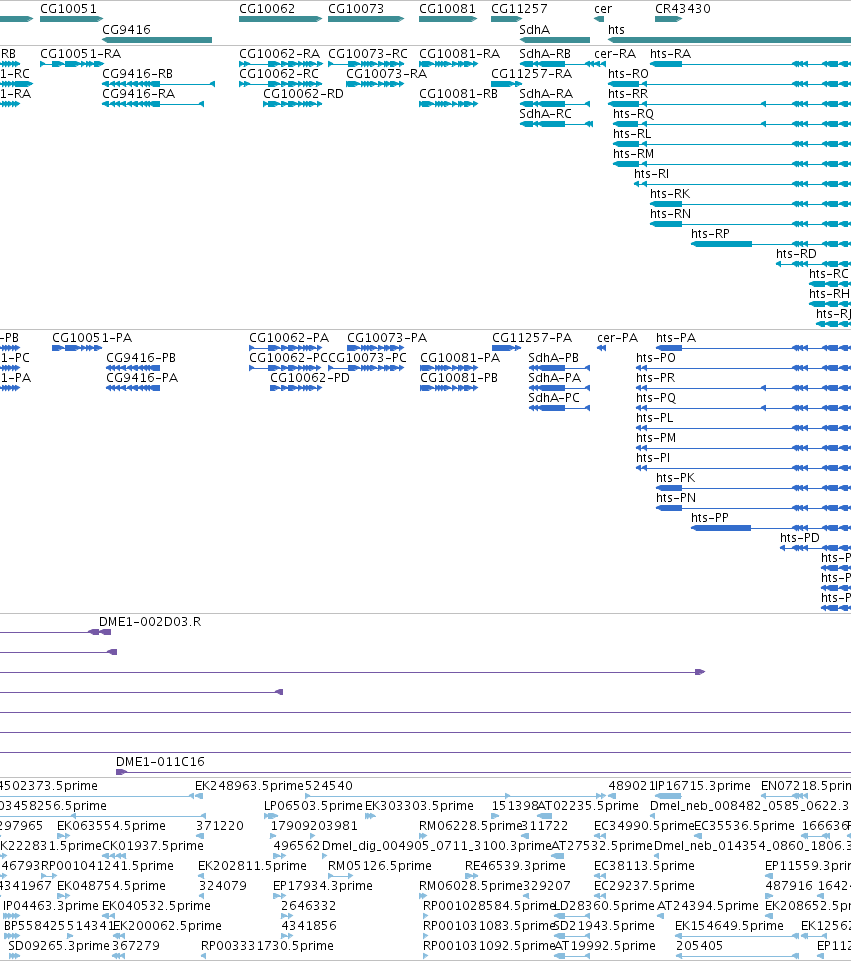Open protein label CG10062-PA

289,337
